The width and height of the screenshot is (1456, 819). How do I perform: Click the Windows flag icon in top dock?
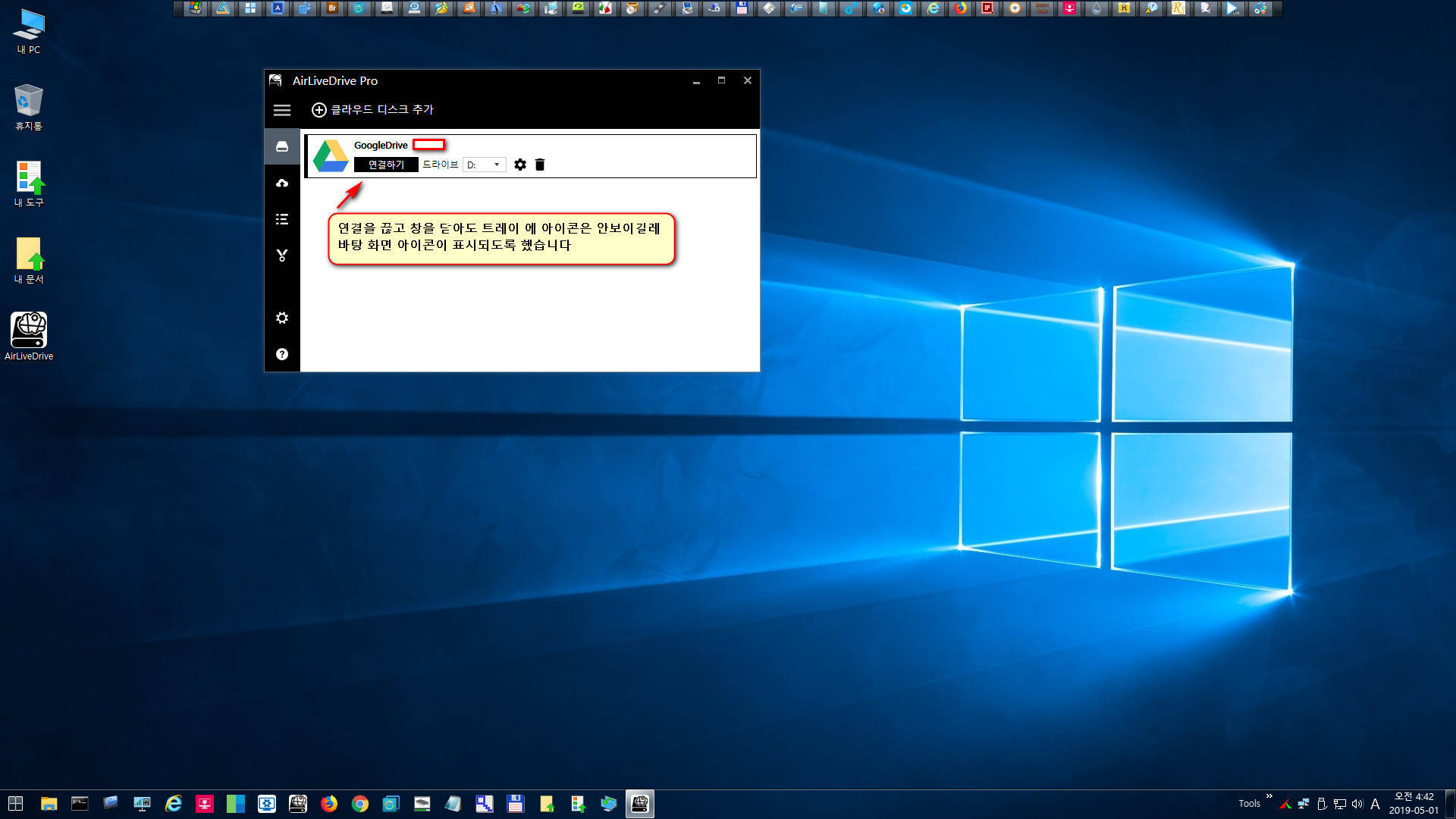click(196, 8)
